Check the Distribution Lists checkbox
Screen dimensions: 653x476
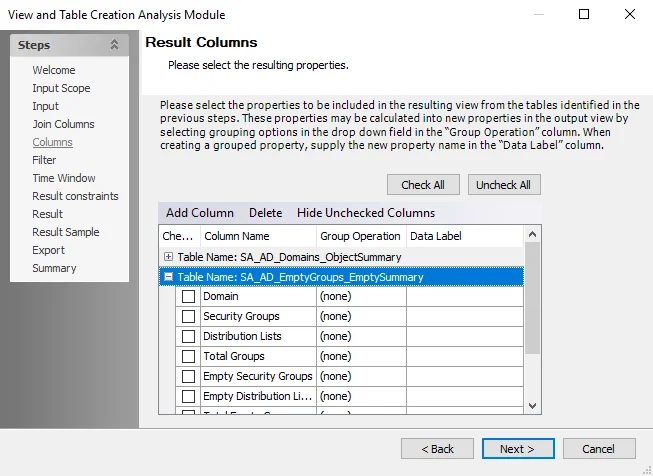point(188,336)
